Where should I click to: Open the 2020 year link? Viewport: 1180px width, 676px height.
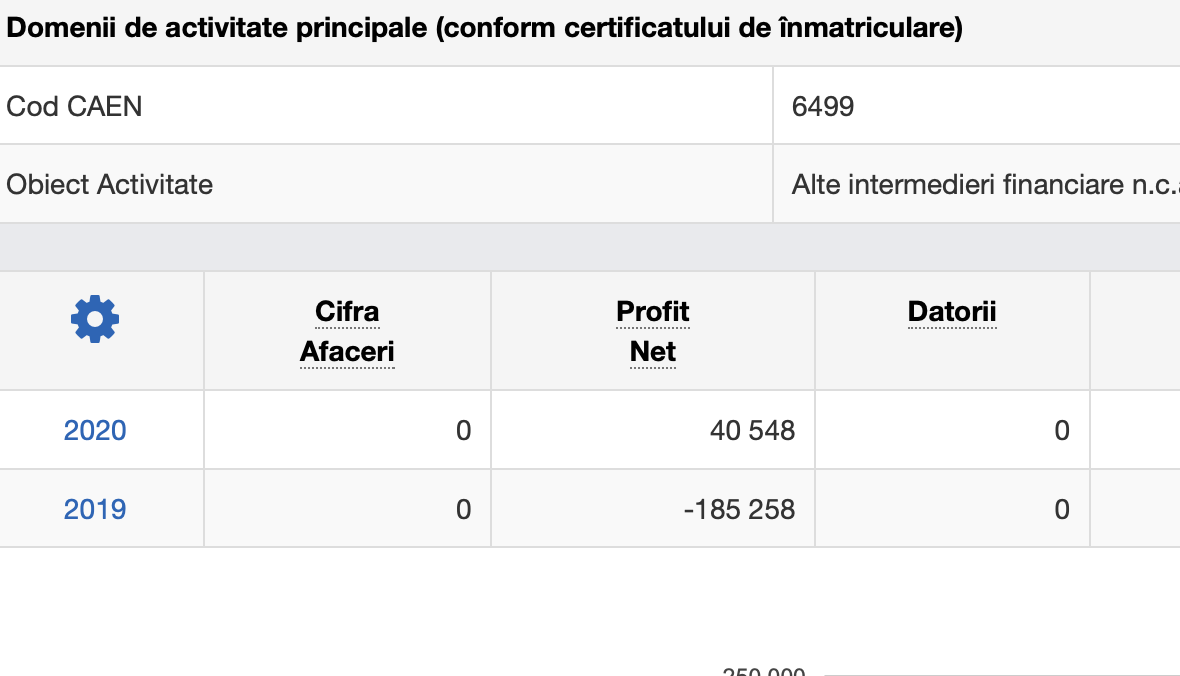95,431
